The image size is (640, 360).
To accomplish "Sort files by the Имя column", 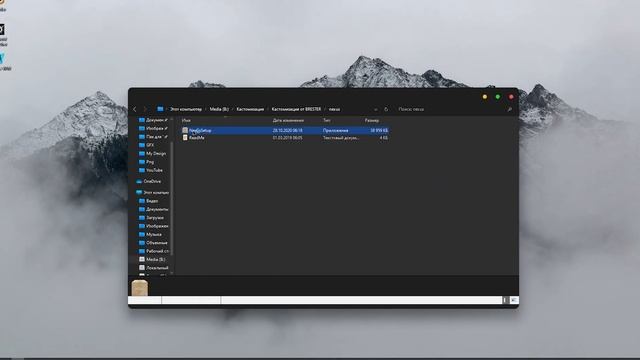I will (186, 120).
